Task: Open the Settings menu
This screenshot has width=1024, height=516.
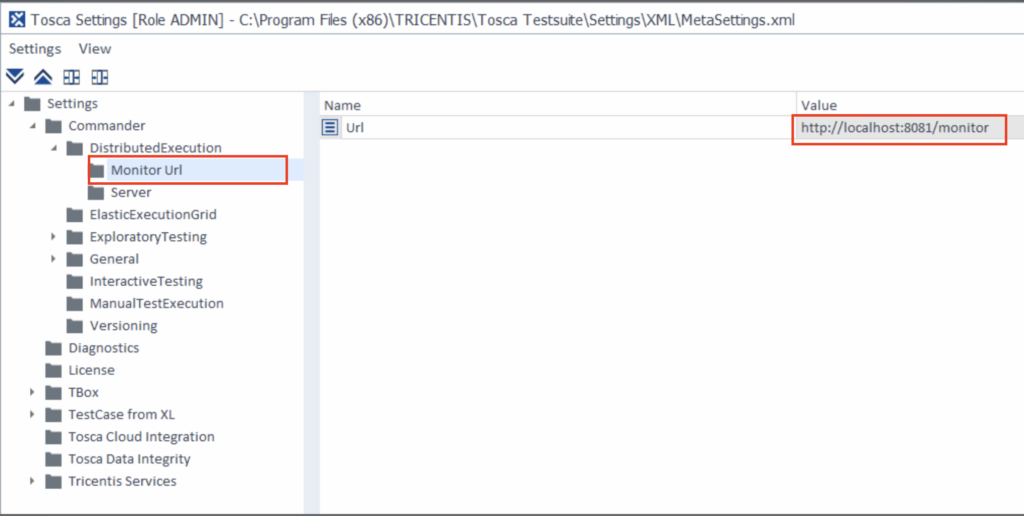Action: [x=35, y=49]
